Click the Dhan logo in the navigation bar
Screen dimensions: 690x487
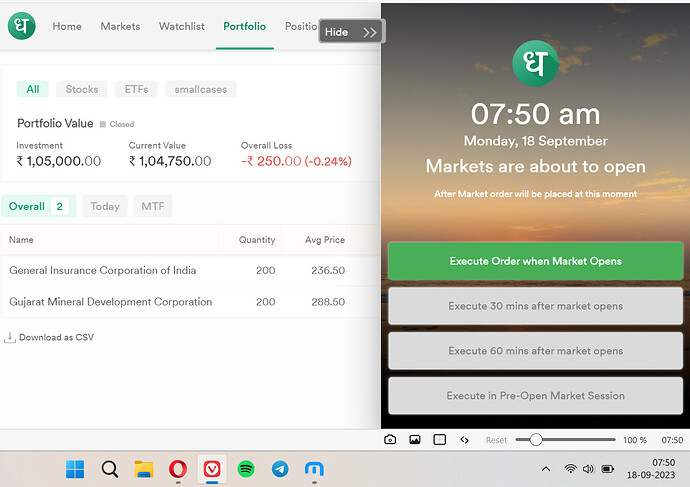(22, 26)
